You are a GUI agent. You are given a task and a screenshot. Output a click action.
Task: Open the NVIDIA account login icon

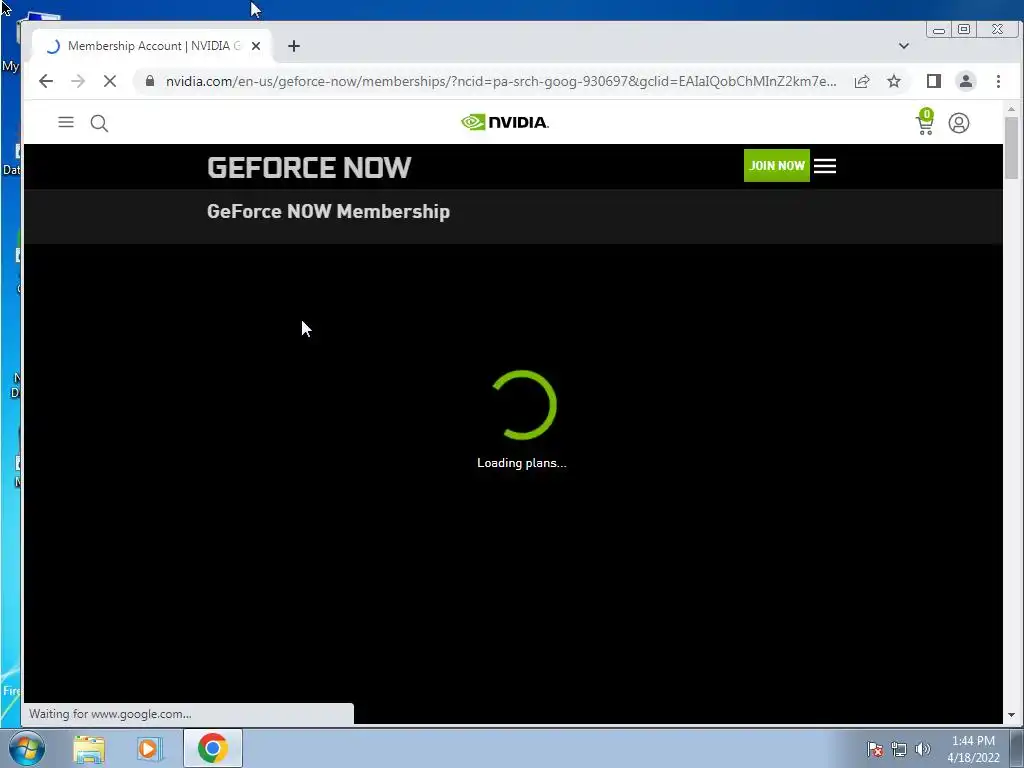[959, 123]
